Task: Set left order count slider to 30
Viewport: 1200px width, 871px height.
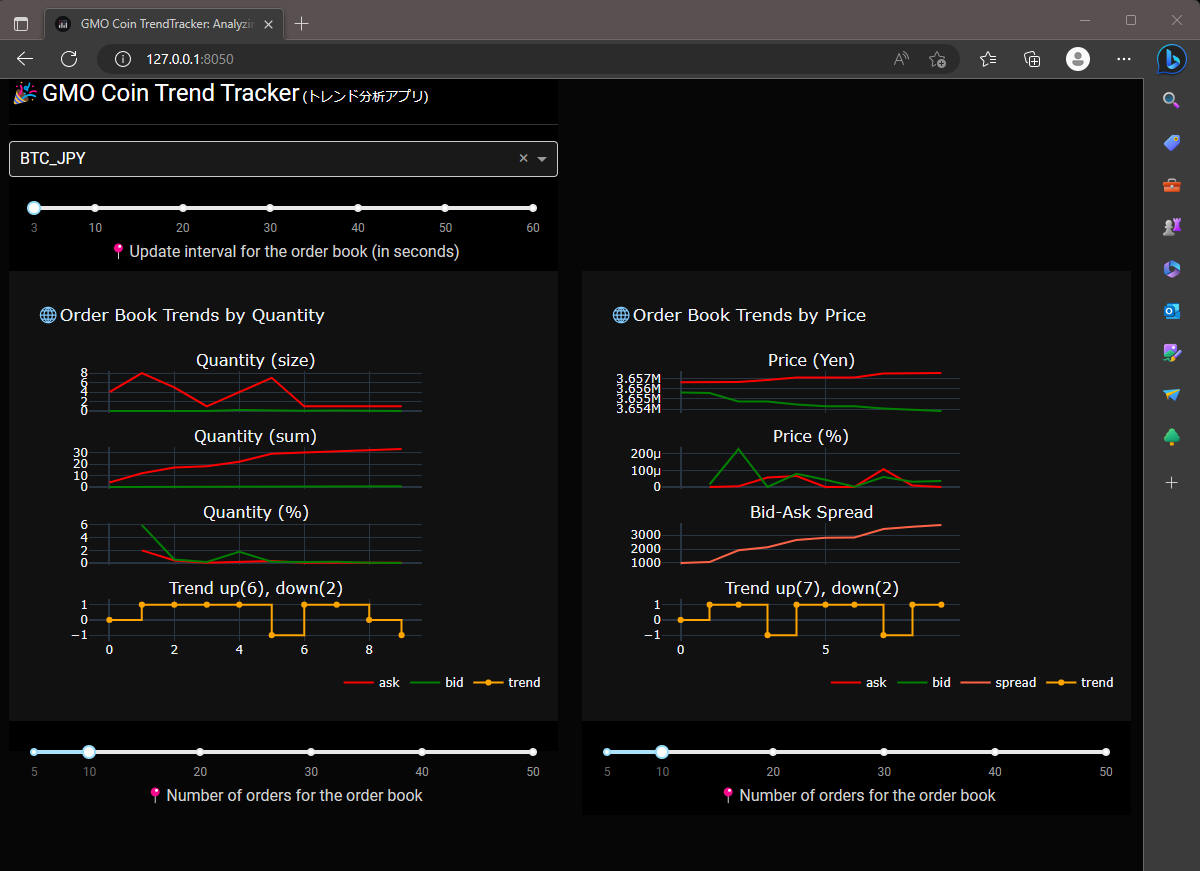Action: [311, 752]
